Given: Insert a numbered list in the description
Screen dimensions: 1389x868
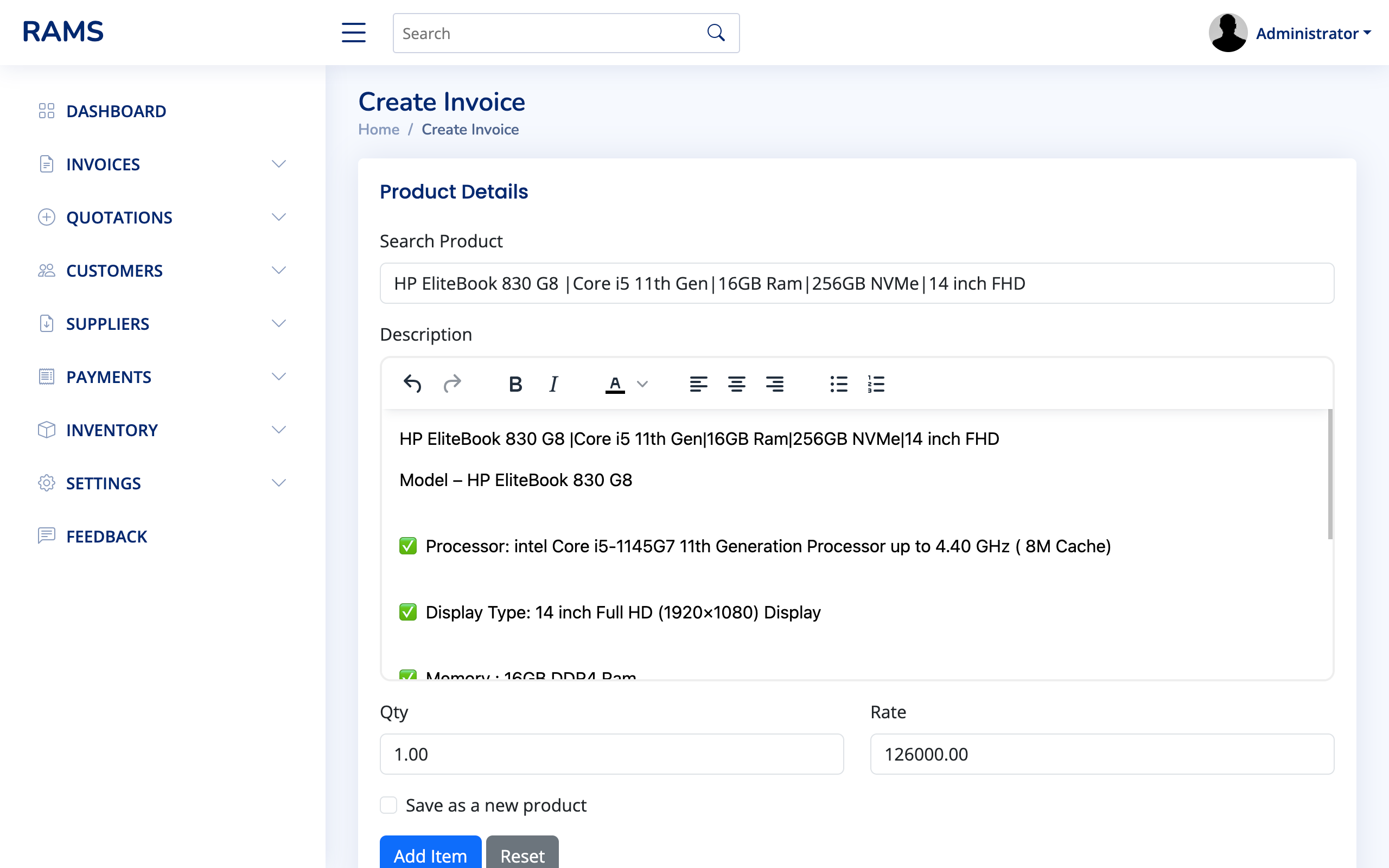Looking at the screenshot, I should point(876,384).
